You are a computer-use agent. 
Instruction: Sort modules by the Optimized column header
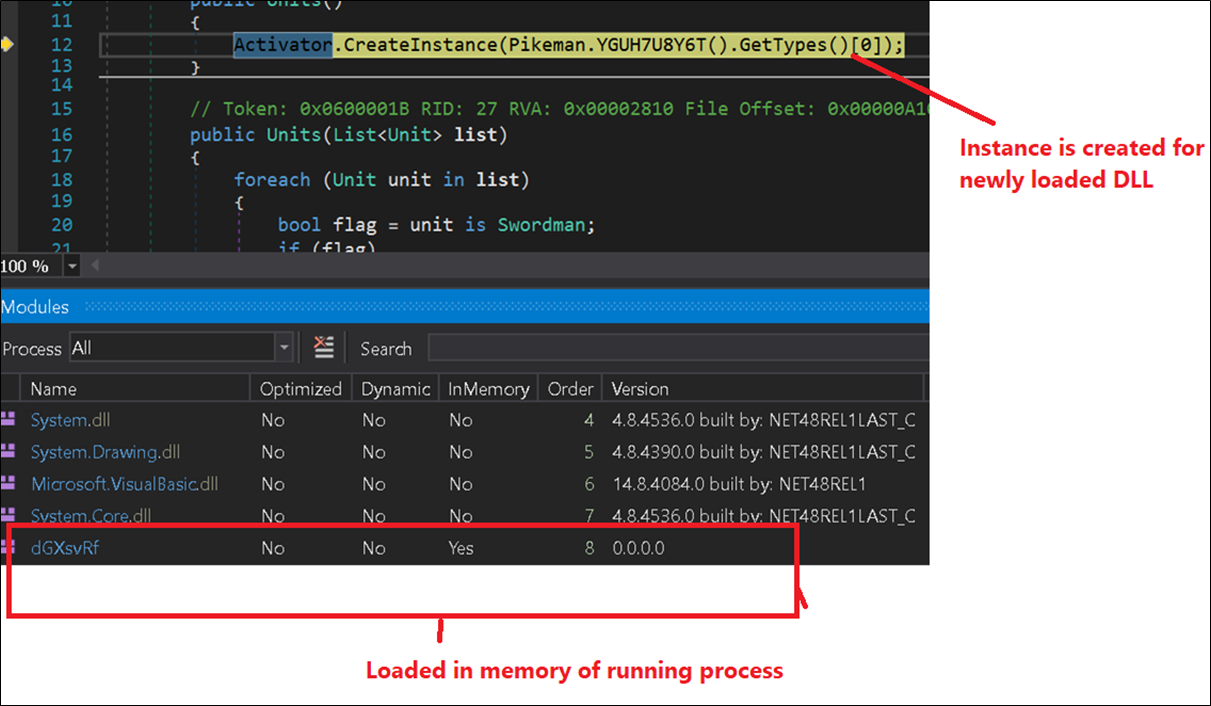(x=300, y=389)
